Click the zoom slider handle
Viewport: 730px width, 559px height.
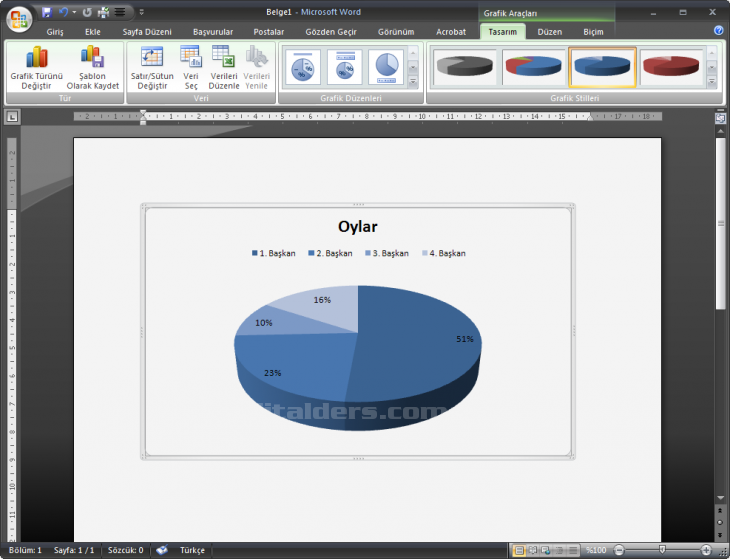click(662, 550)
